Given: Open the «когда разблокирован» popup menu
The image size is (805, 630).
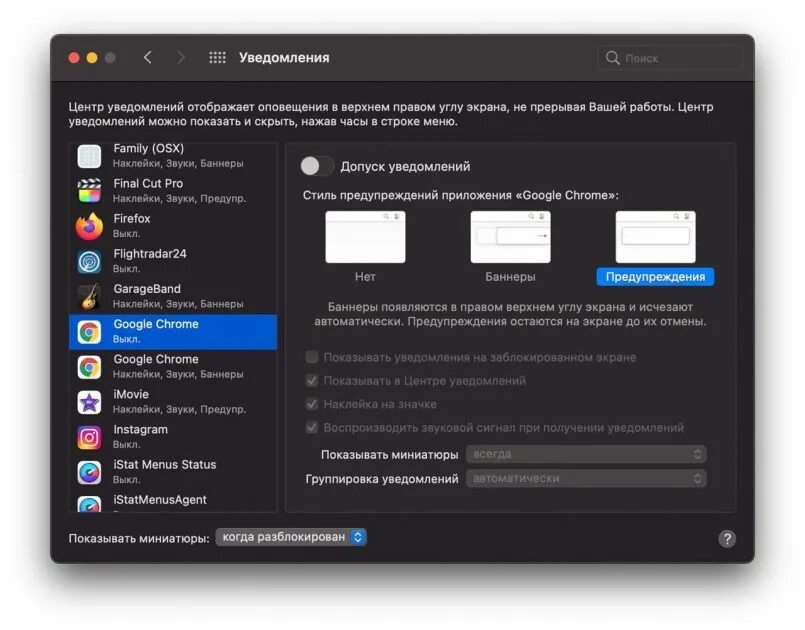Looking at the screenshot, I should click(x=291, y=537).
